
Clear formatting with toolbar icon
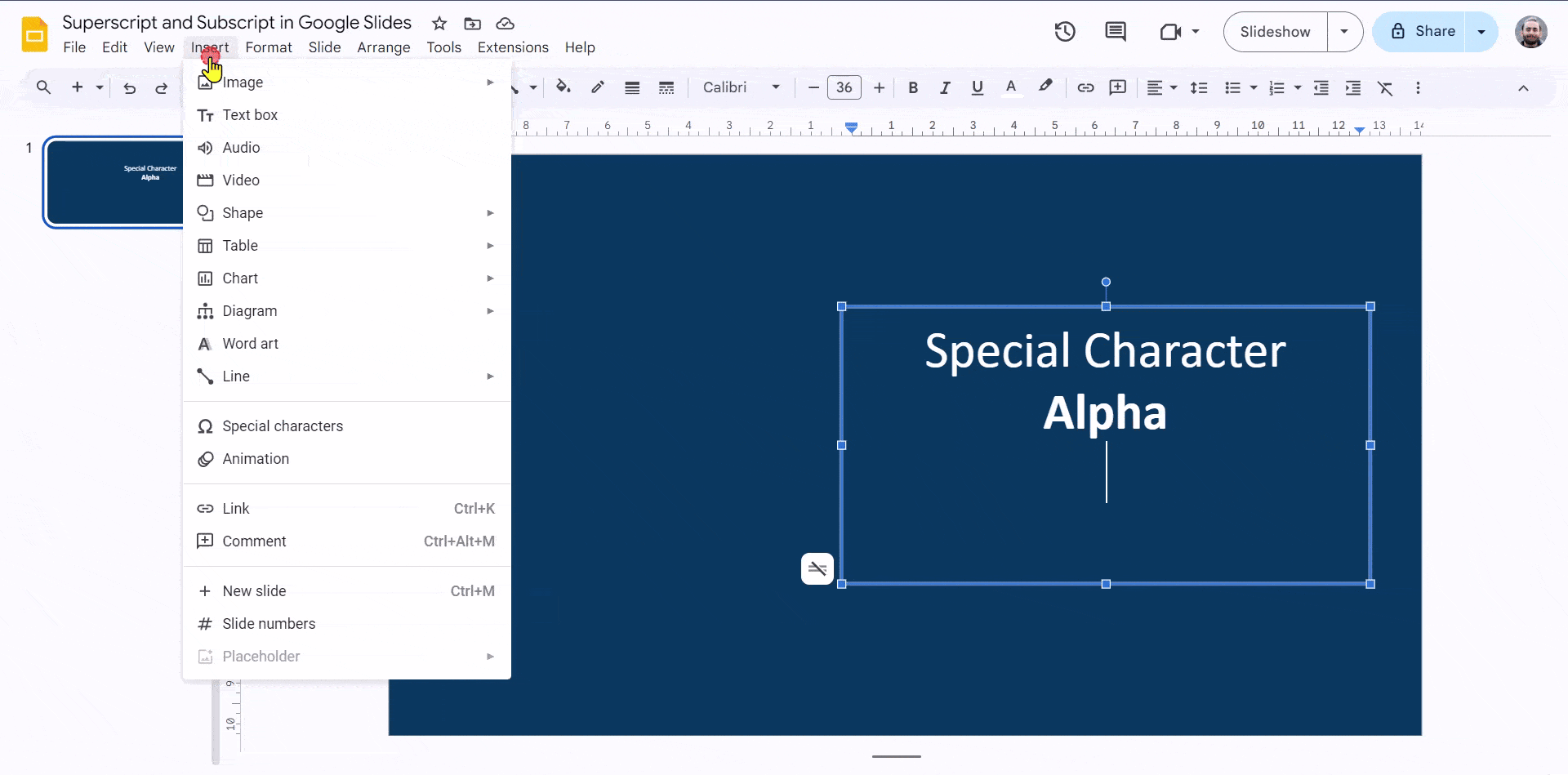coord(1386,87)
